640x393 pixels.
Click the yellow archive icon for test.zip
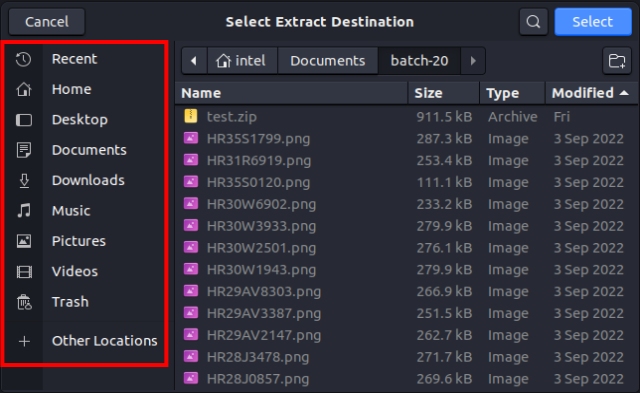click(191, 116)
